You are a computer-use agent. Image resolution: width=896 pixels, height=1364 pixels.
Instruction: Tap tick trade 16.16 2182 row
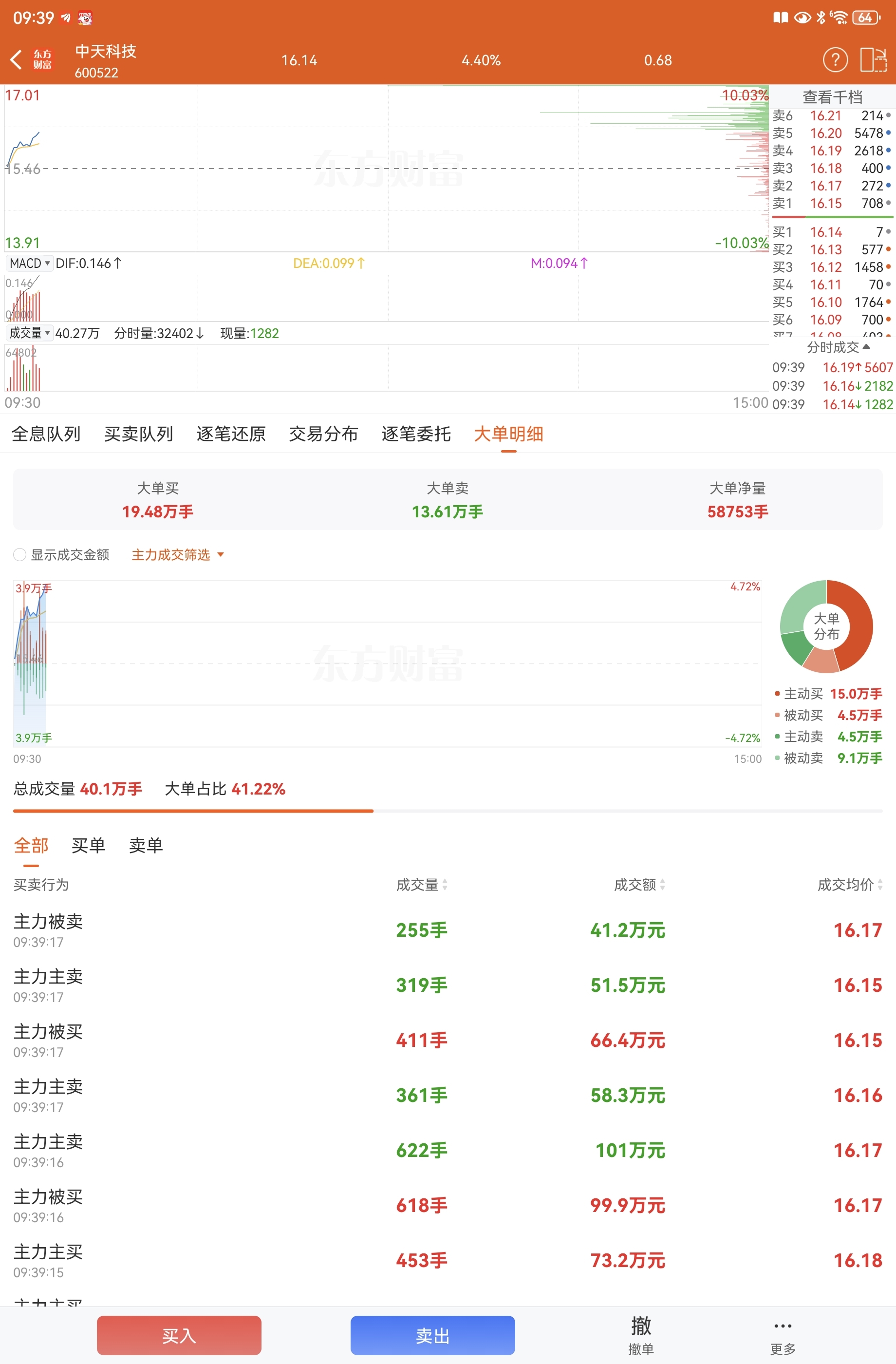tap(832, 386)
